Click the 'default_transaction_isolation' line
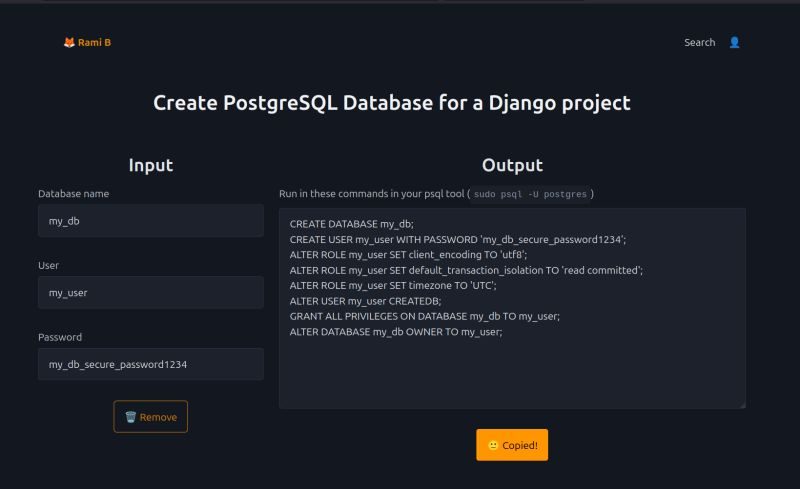Image resolution: width=800 pixels, height=489 pixels. click(466, 270)
